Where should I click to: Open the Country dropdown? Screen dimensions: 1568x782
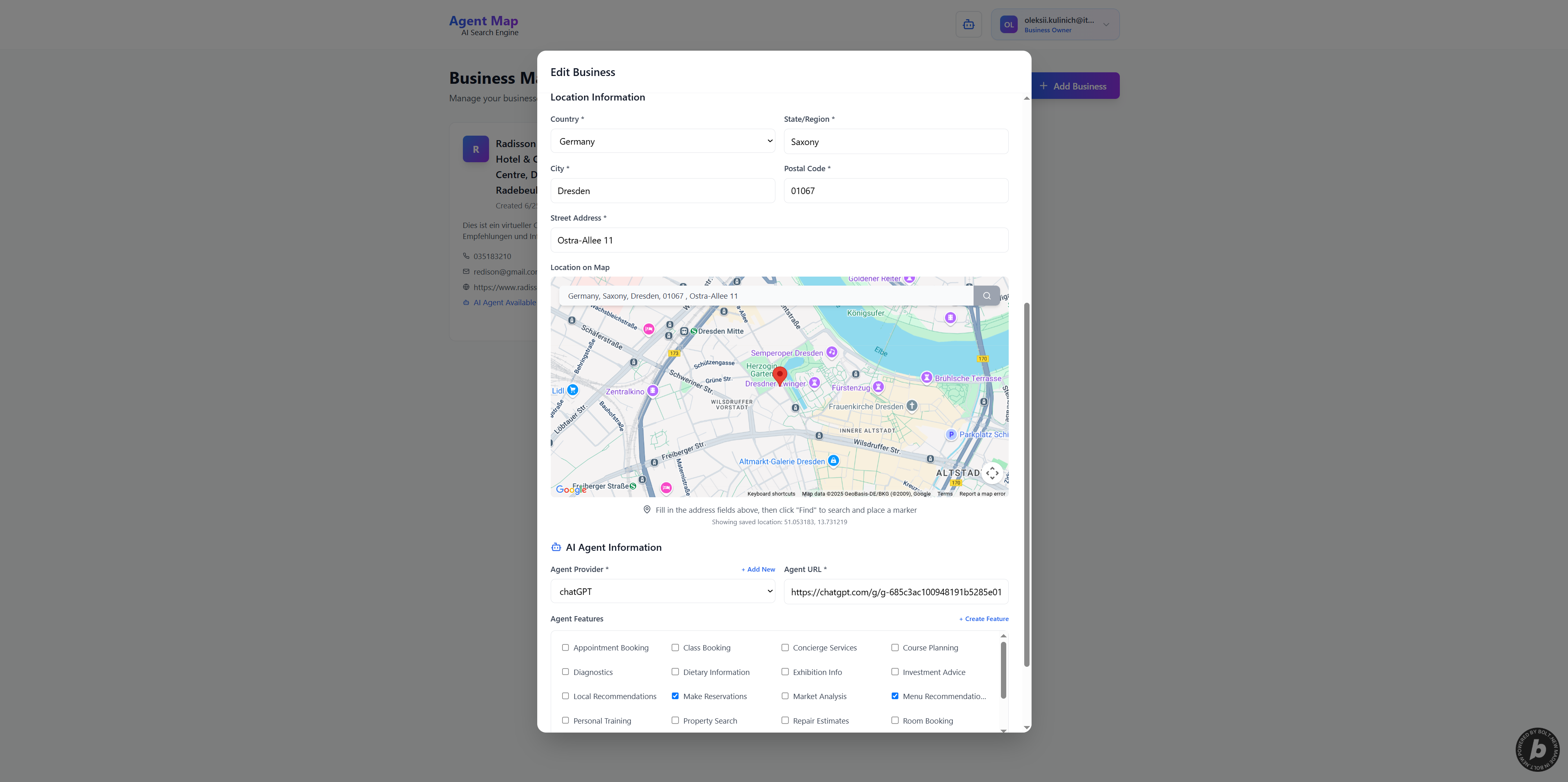662,141
